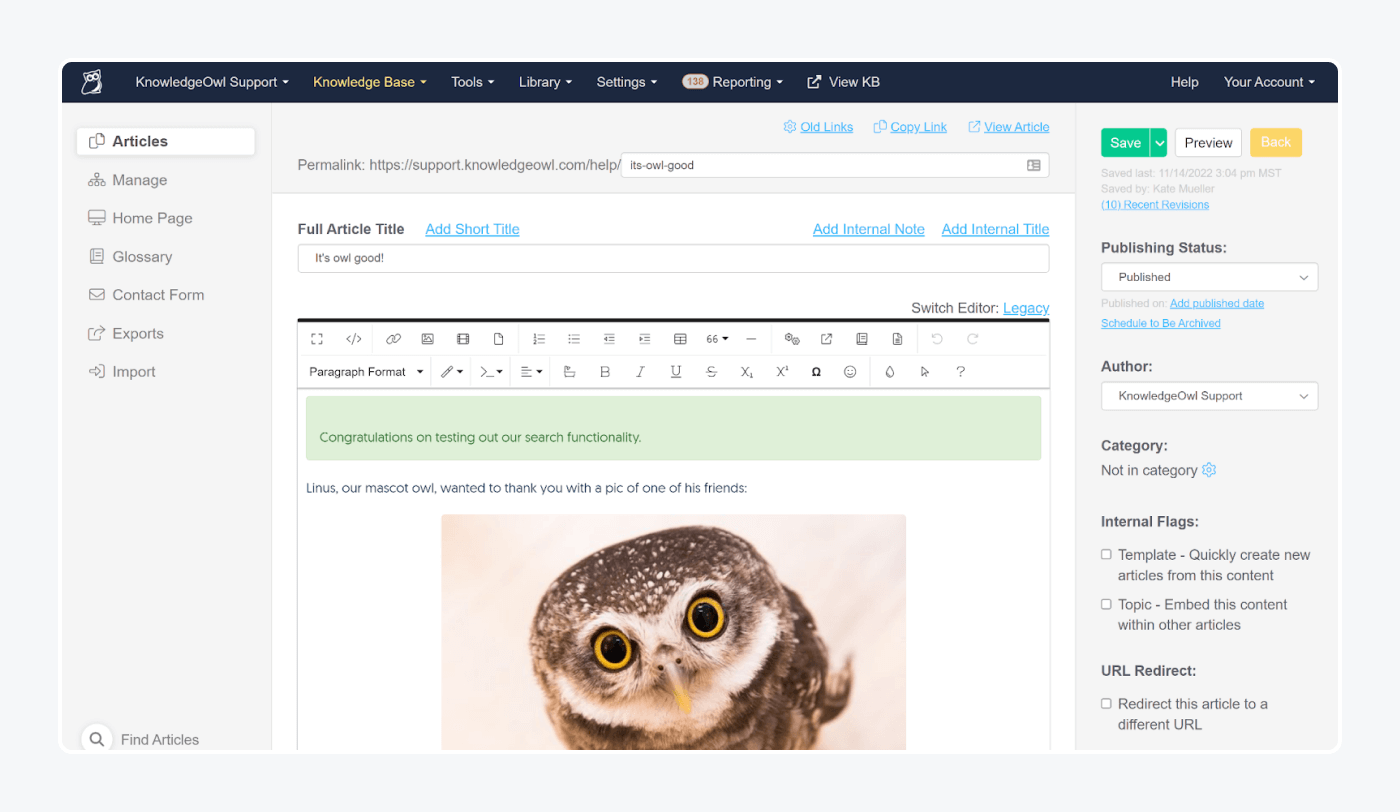1400x812 pixels.
Task: Insert a video via editor toolbar
Action: coord(463,339)
